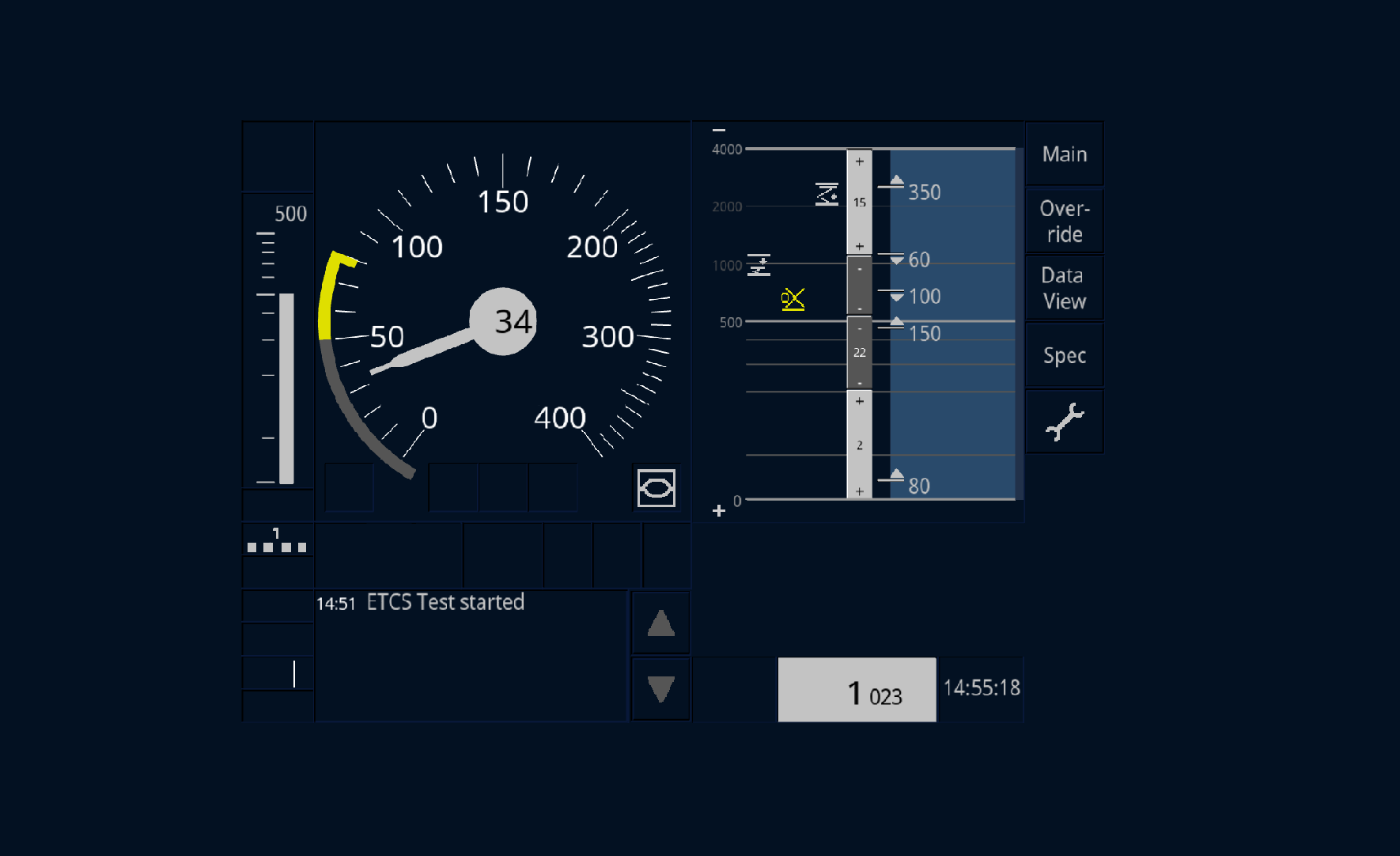
Task: Click the 14:51 message timestamp
Action: click(336, 604)
